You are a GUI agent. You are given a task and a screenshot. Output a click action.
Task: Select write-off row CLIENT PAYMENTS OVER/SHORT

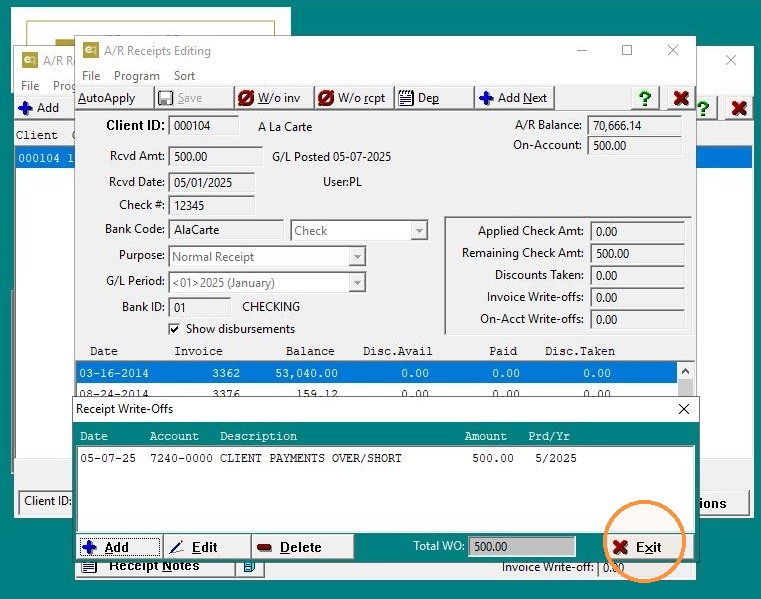385,458
